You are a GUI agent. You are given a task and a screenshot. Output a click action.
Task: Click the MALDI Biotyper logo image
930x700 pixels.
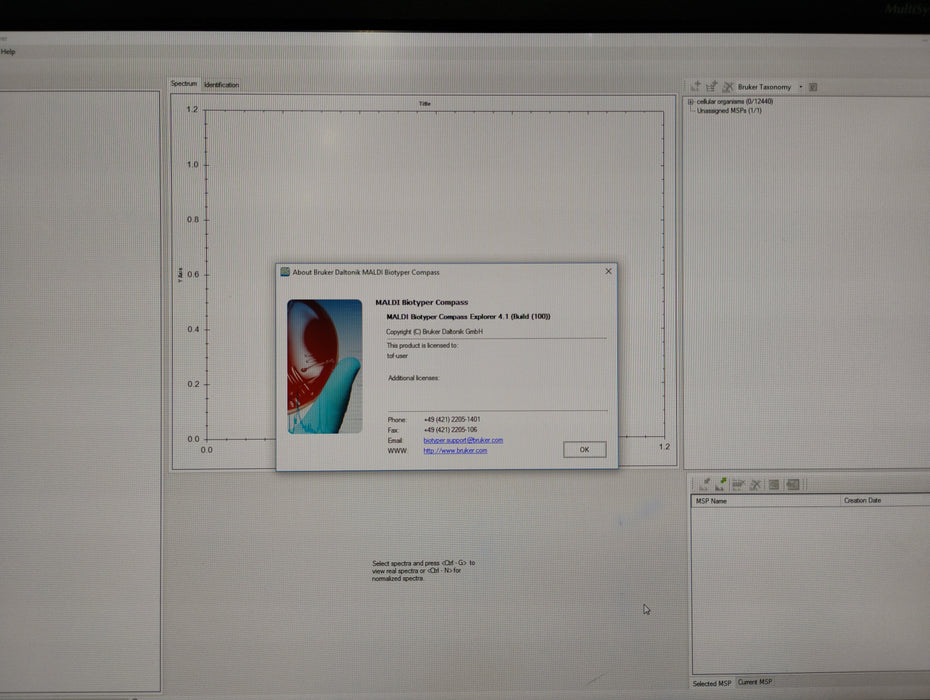[x=324, y=367]
